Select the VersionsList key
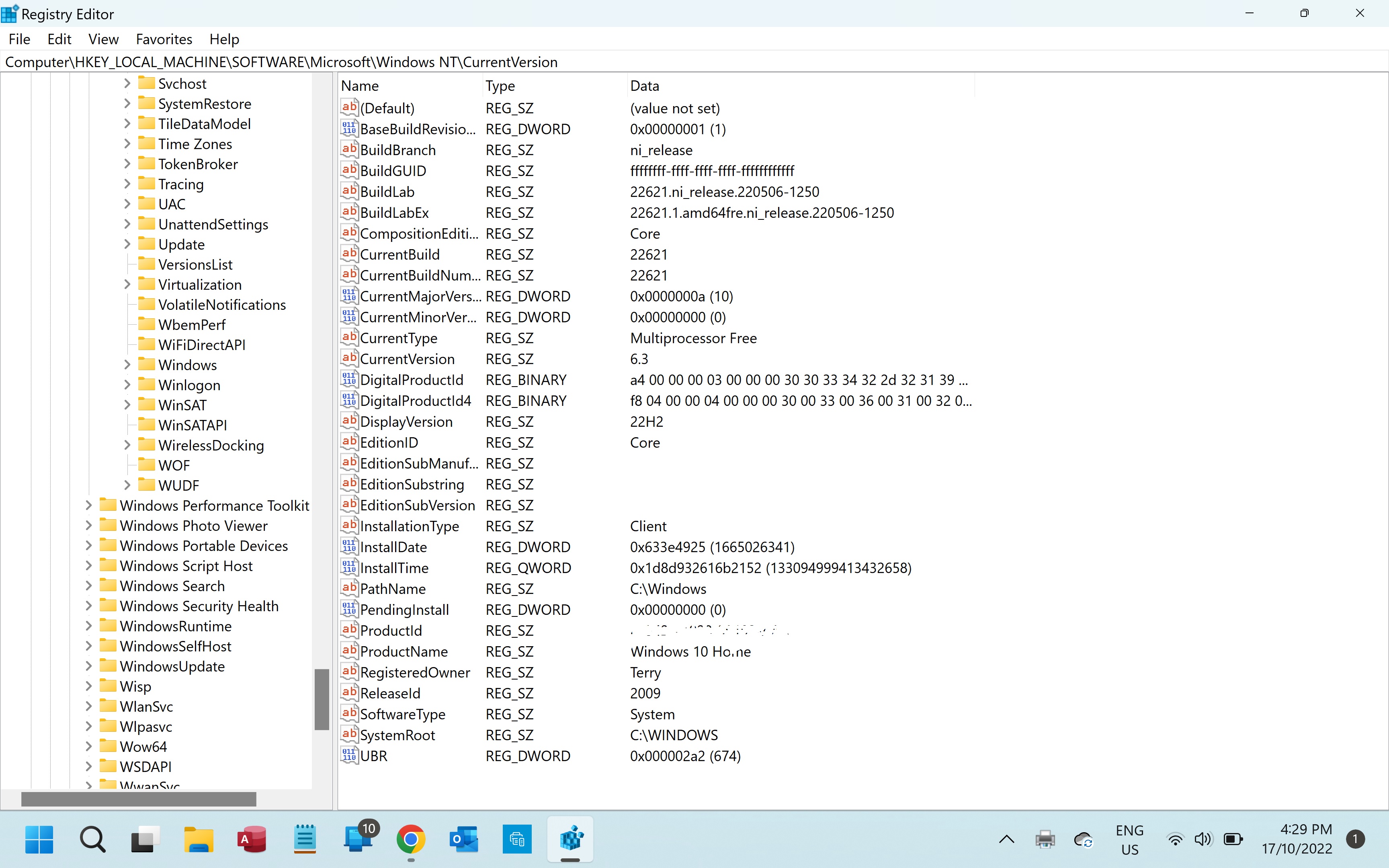 [195, 264]
